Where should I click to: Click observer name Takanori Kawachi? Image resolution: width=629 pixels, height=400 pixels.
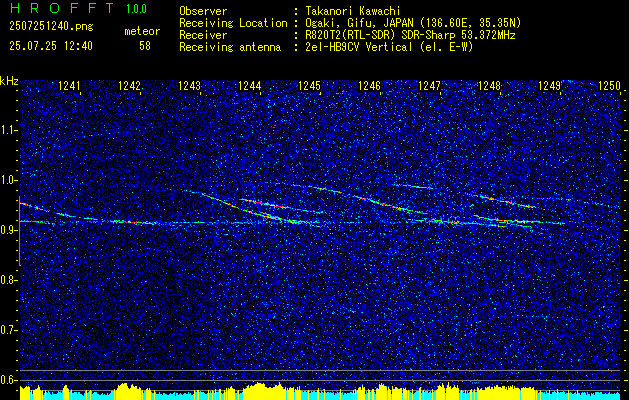tap(353, 11)
